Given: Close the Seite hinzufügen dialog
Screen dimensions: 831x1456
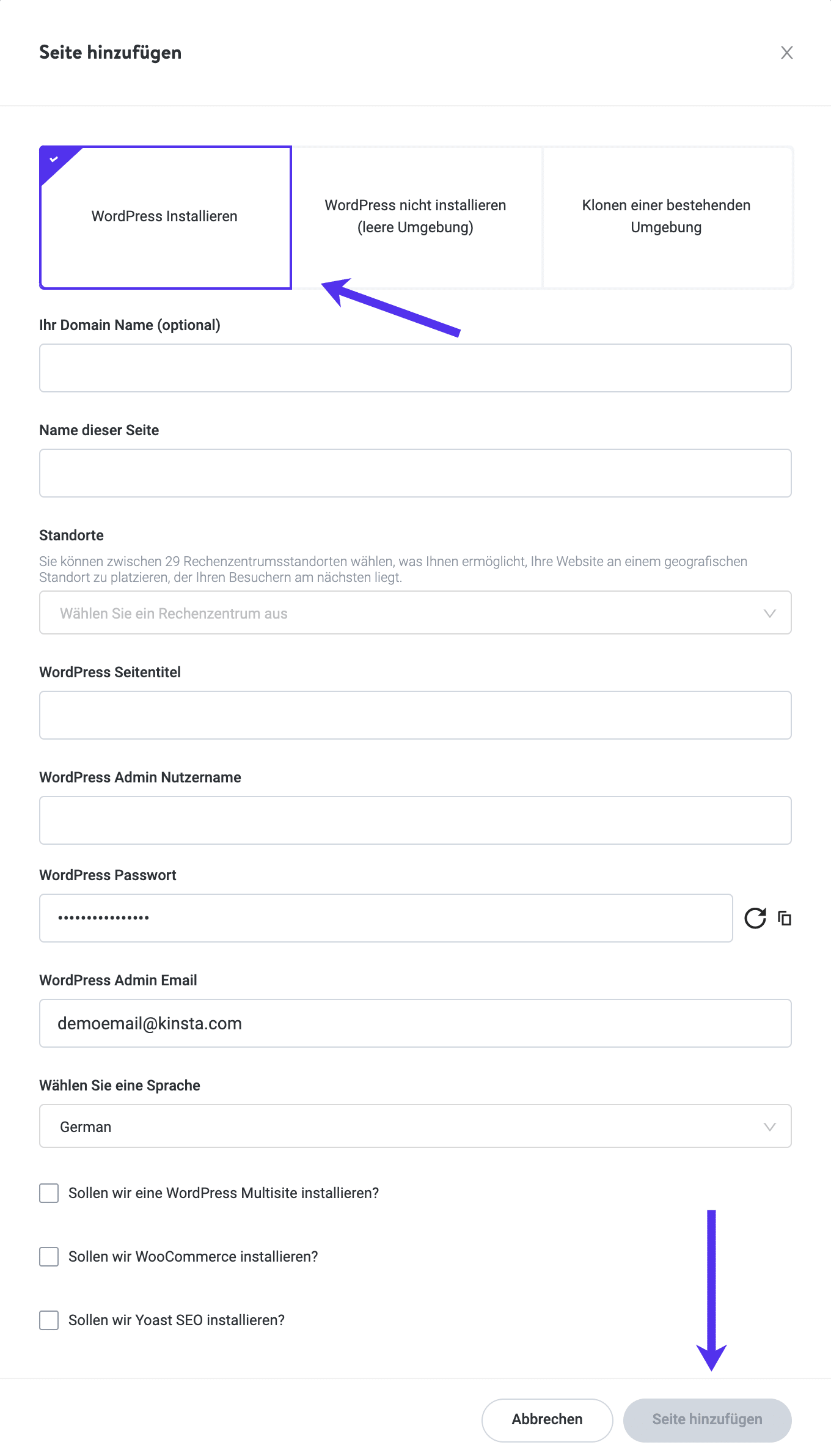Looking at the screenshot, I should tap(787, 53).
